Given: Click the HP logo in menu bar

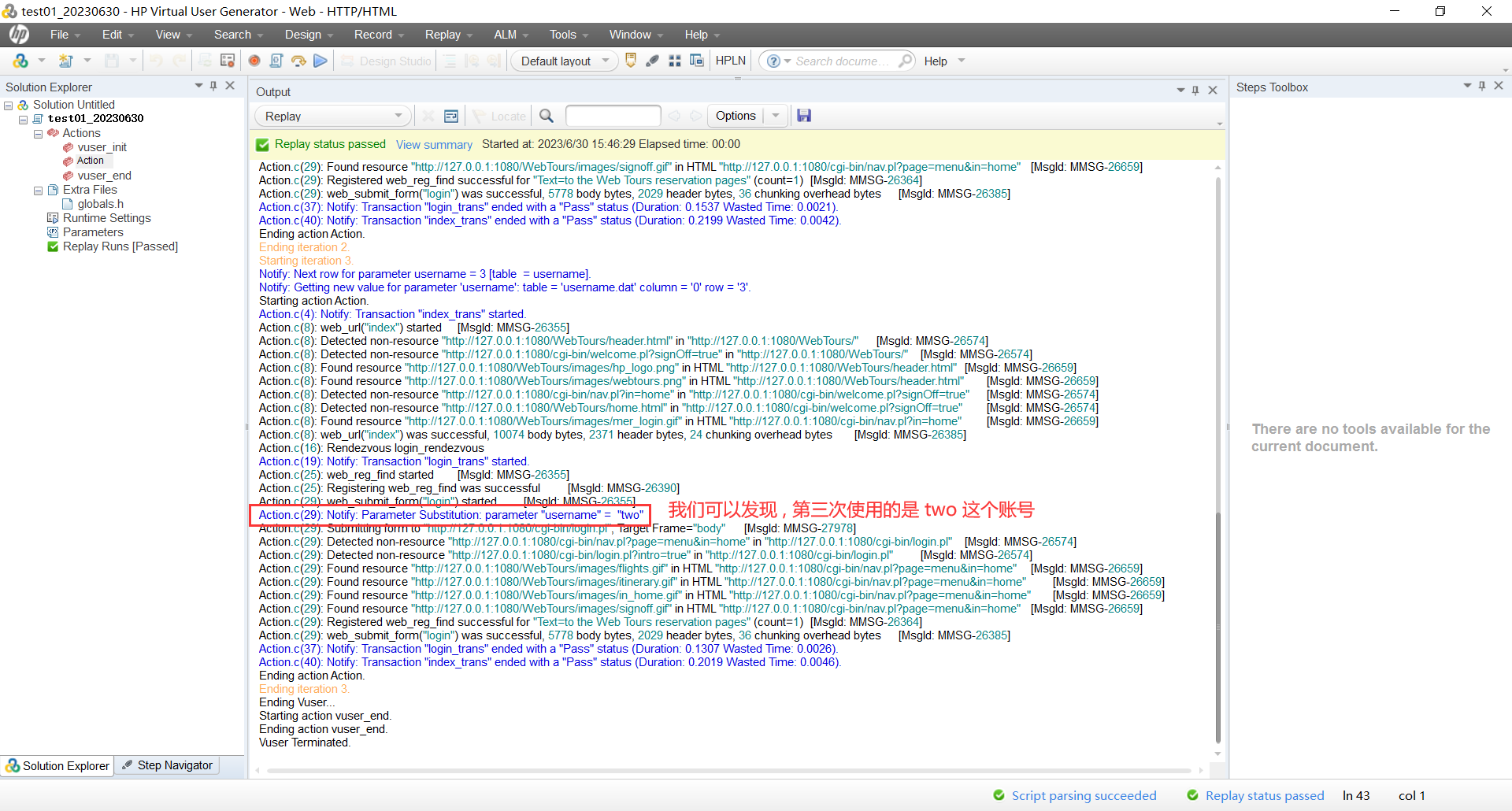Looking at the screenshot, I should [x=20, y=34].
